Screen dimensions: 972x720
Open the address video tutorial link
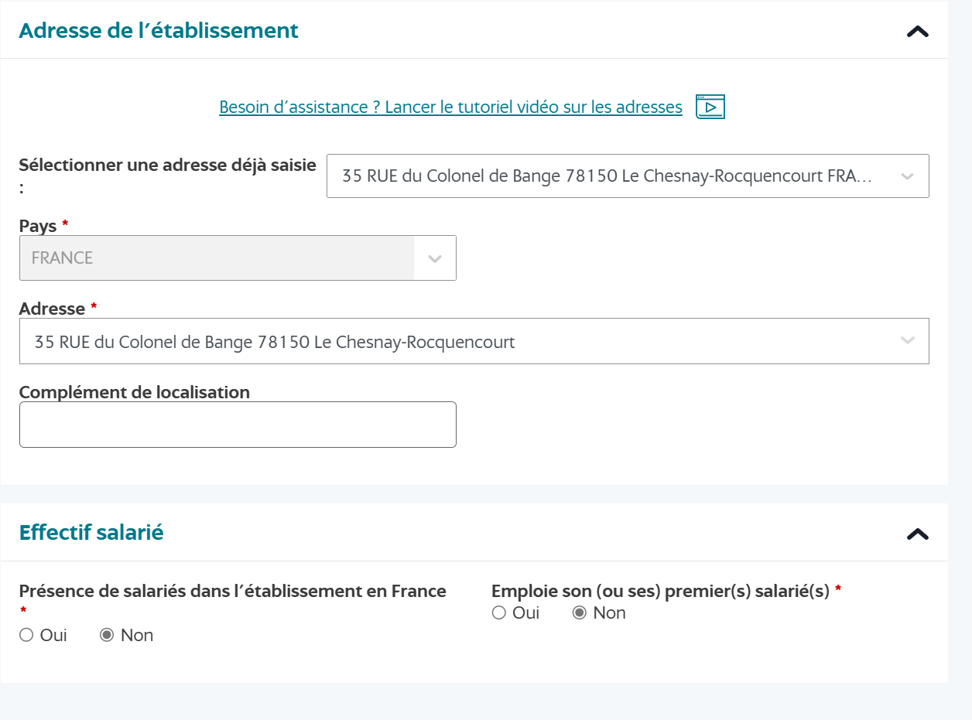450,107
